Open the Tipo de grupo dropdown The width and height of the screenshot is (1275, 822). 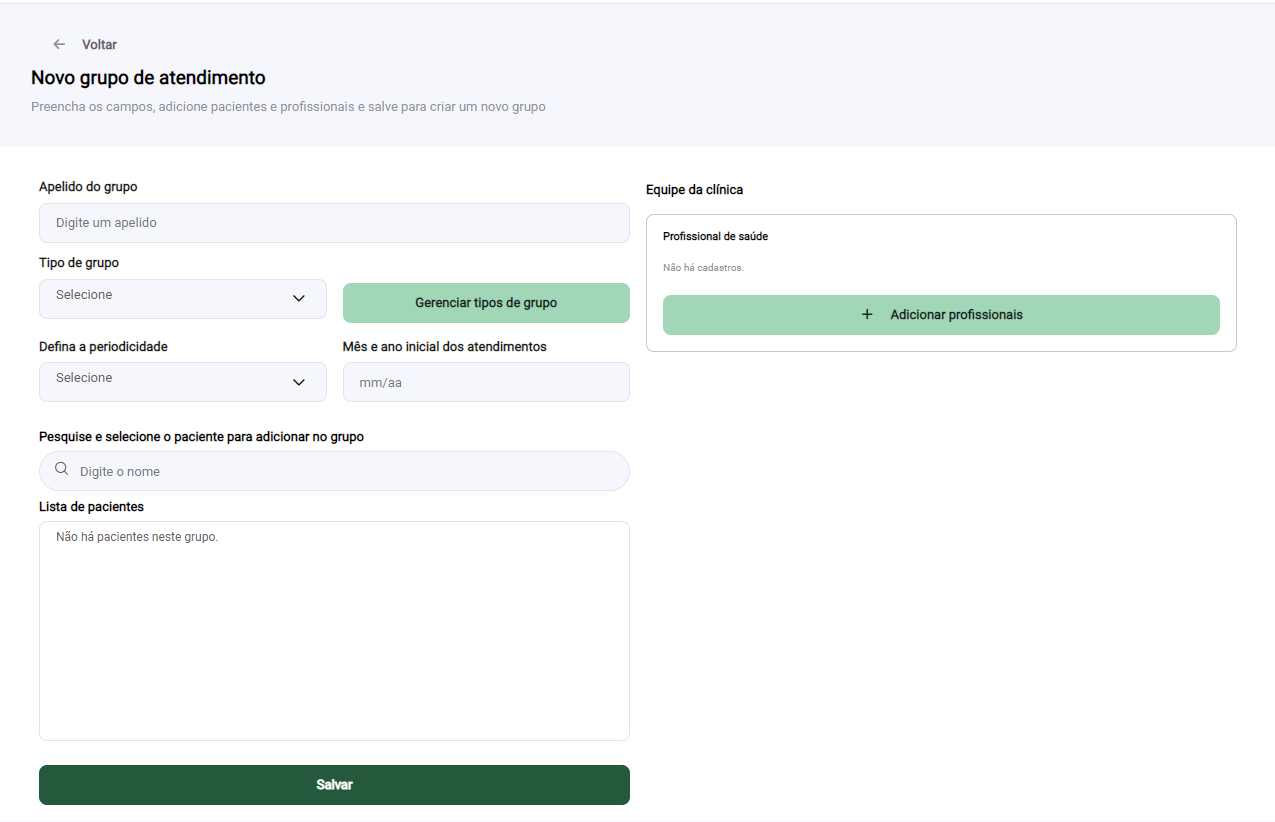[183, 299]
